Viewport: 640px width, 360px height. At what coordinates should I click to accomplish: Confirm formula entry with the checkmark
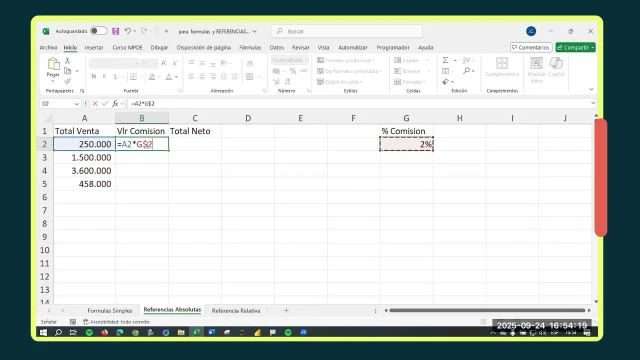(x=104, y=104)
